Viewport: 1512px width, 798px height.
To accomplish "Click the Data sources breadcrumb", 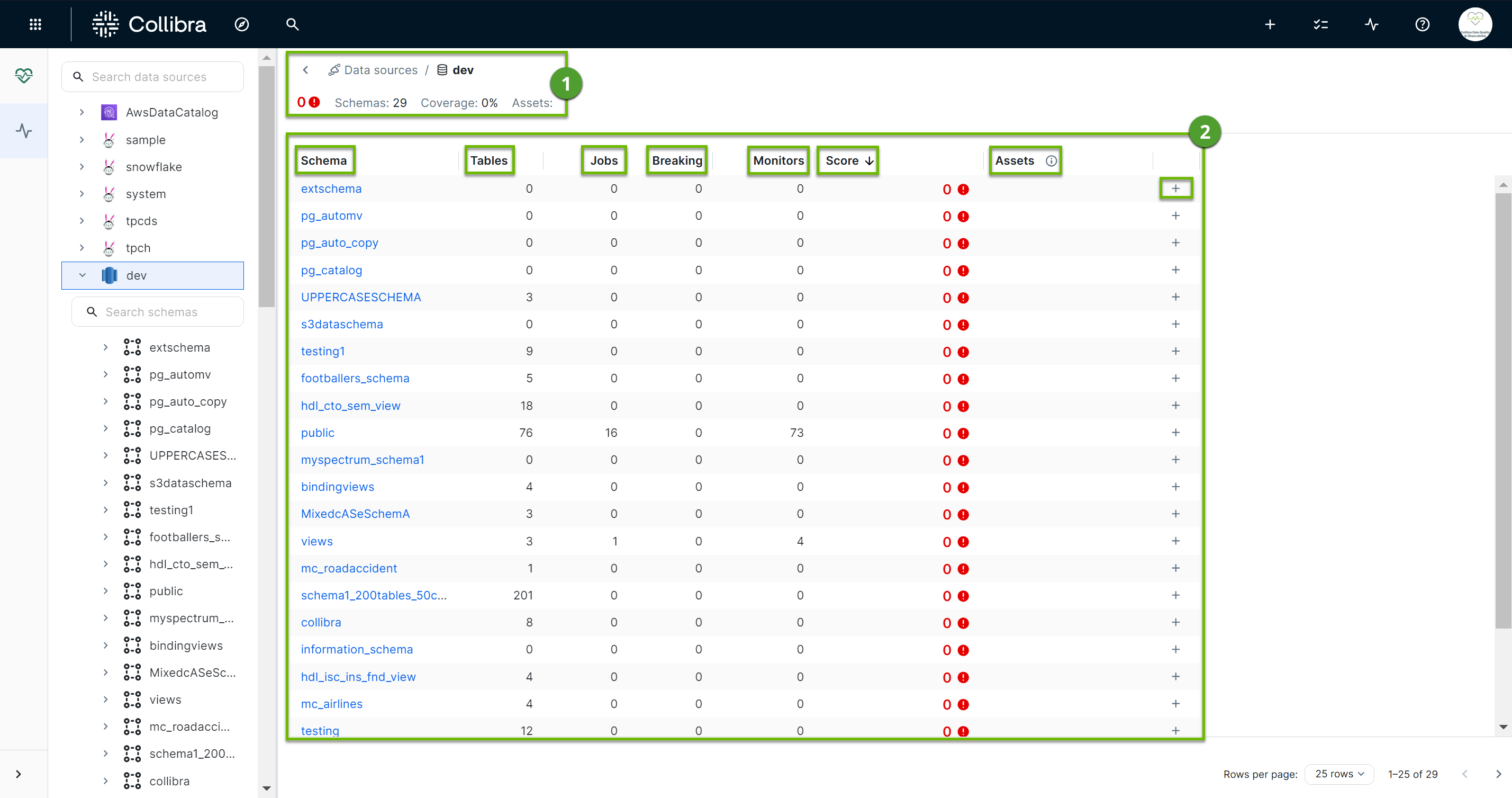I will tap(381, 69).
